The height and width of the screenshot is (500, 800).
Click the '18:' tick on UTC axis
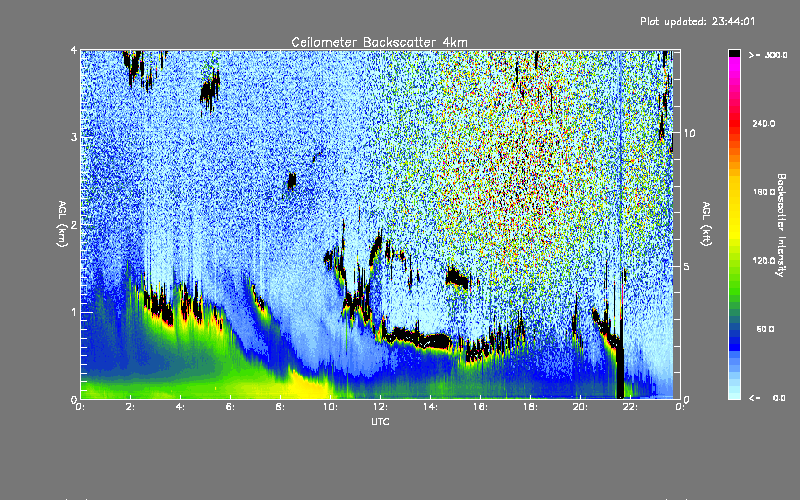(x=530, y=407)
